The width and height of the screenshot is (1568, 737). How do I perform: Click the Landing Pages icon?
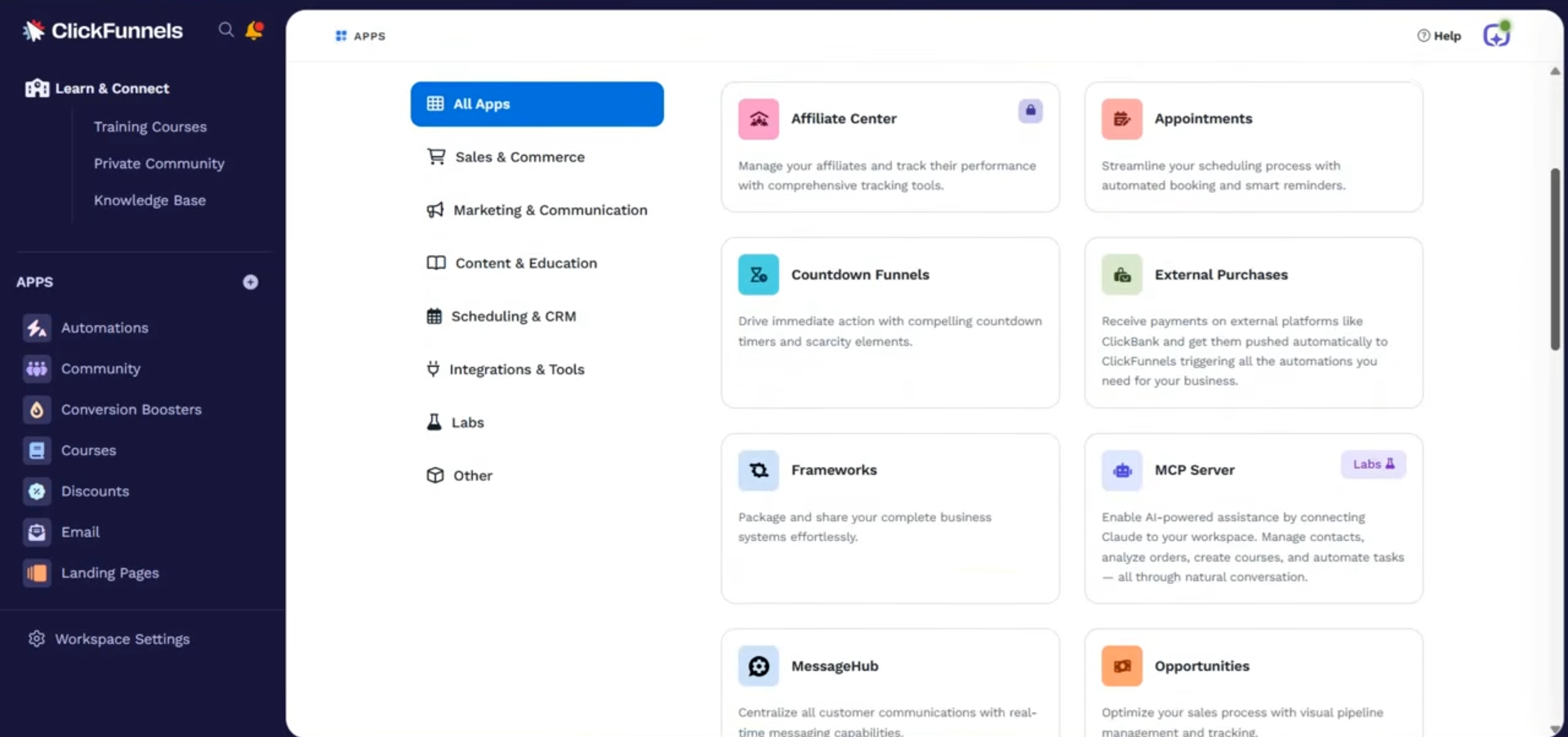37,573
